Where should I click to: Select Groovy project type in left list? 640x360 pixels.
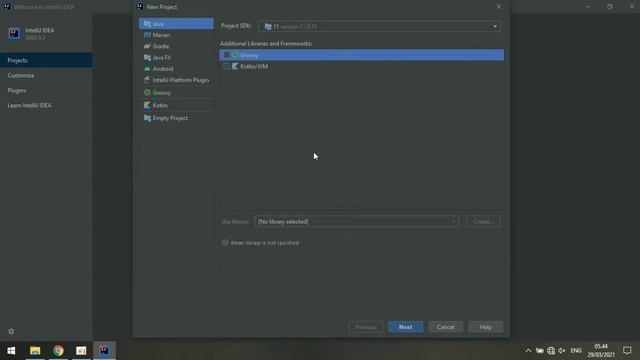[x=176, y=93]
